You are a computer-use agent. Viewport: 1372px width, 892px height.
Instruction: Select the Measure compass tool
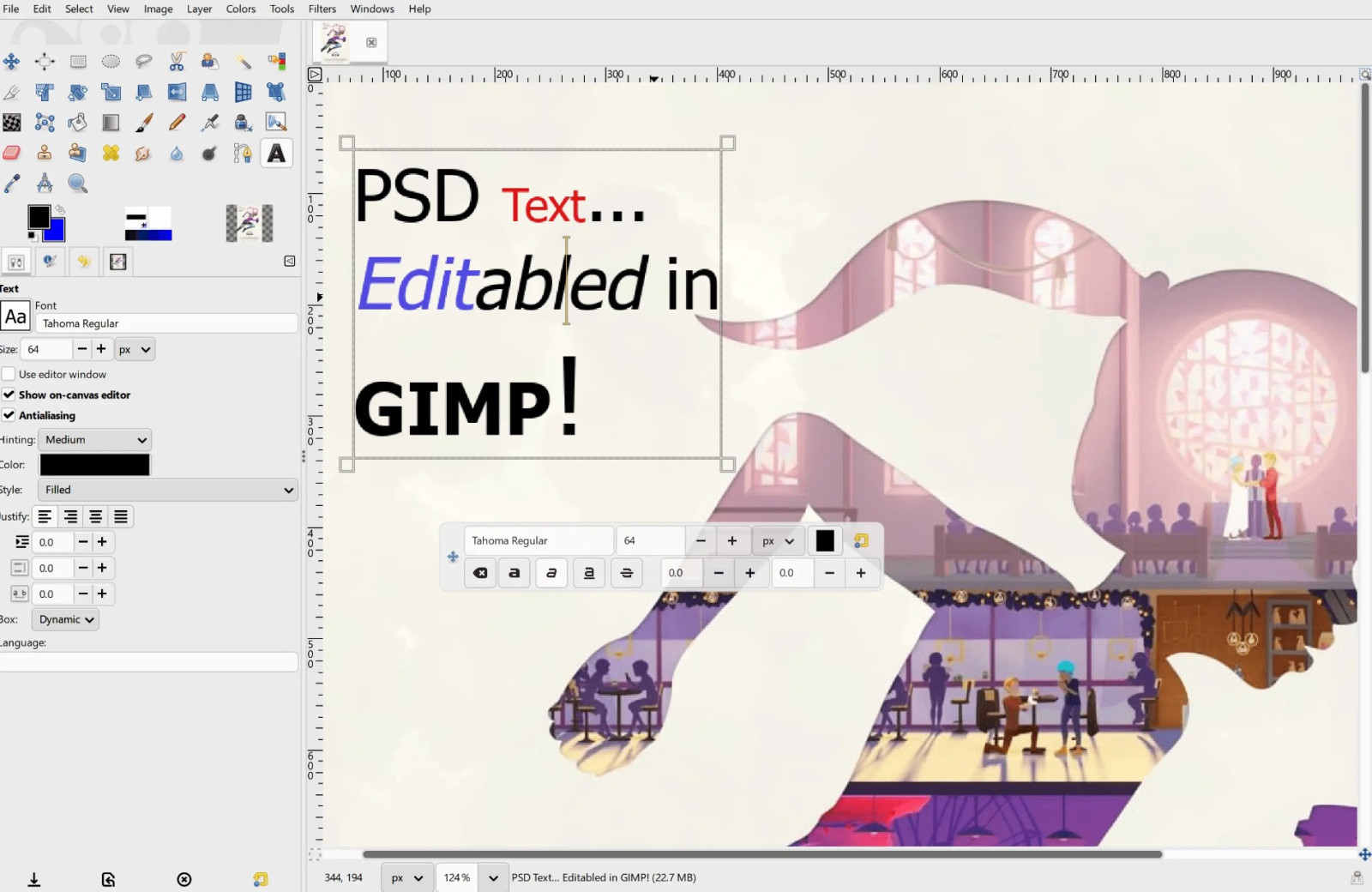45,184
